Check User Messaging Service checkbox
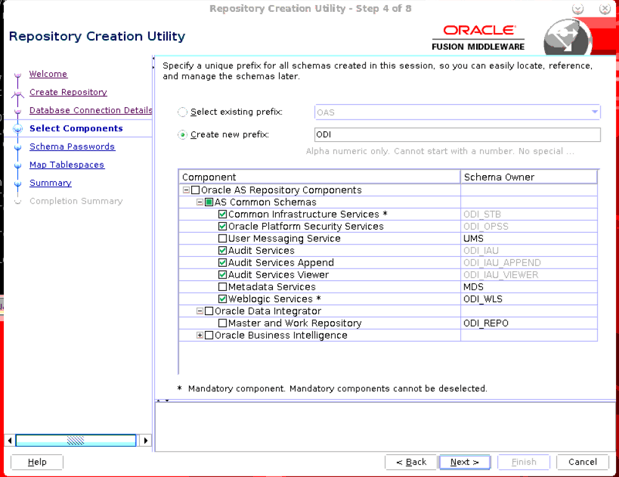Image resolution: width=619 pixels, height=477 pixels. coord(222,238)
